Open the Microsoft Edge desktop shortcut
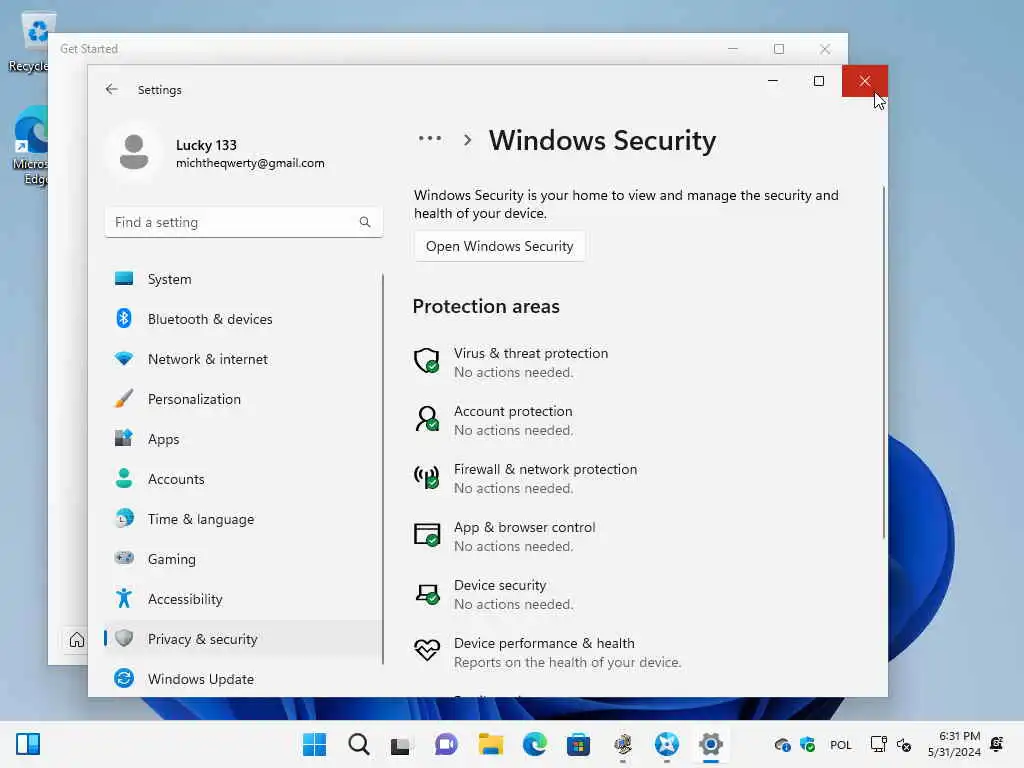 [31, 146]
